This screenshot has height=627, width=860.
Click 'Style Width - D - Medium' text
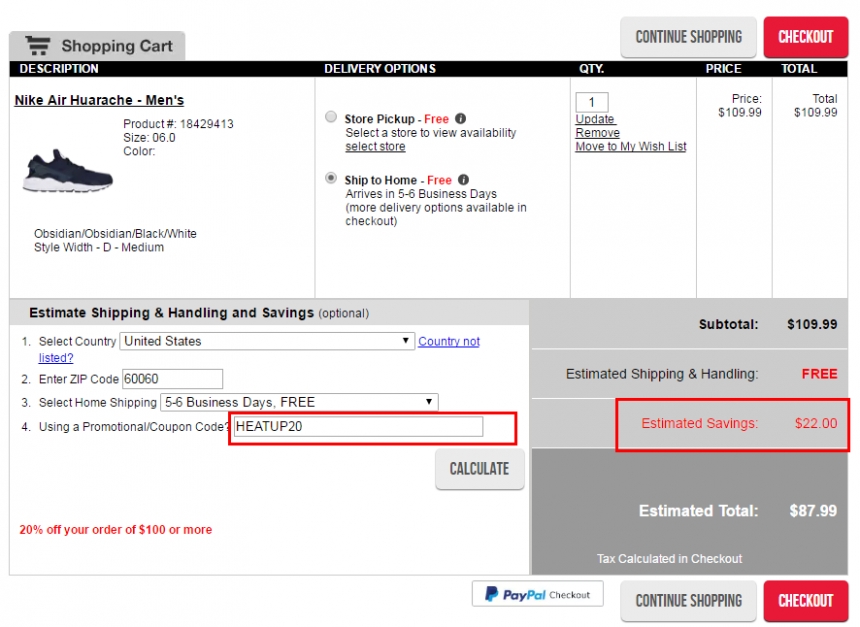[x=99, y=247]
